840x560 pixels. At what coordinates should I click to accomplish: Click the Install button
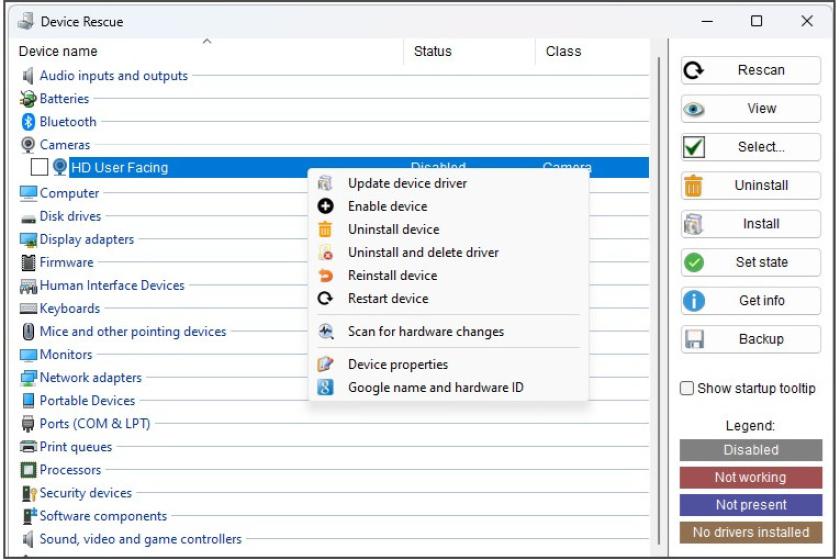pos(751,224)
